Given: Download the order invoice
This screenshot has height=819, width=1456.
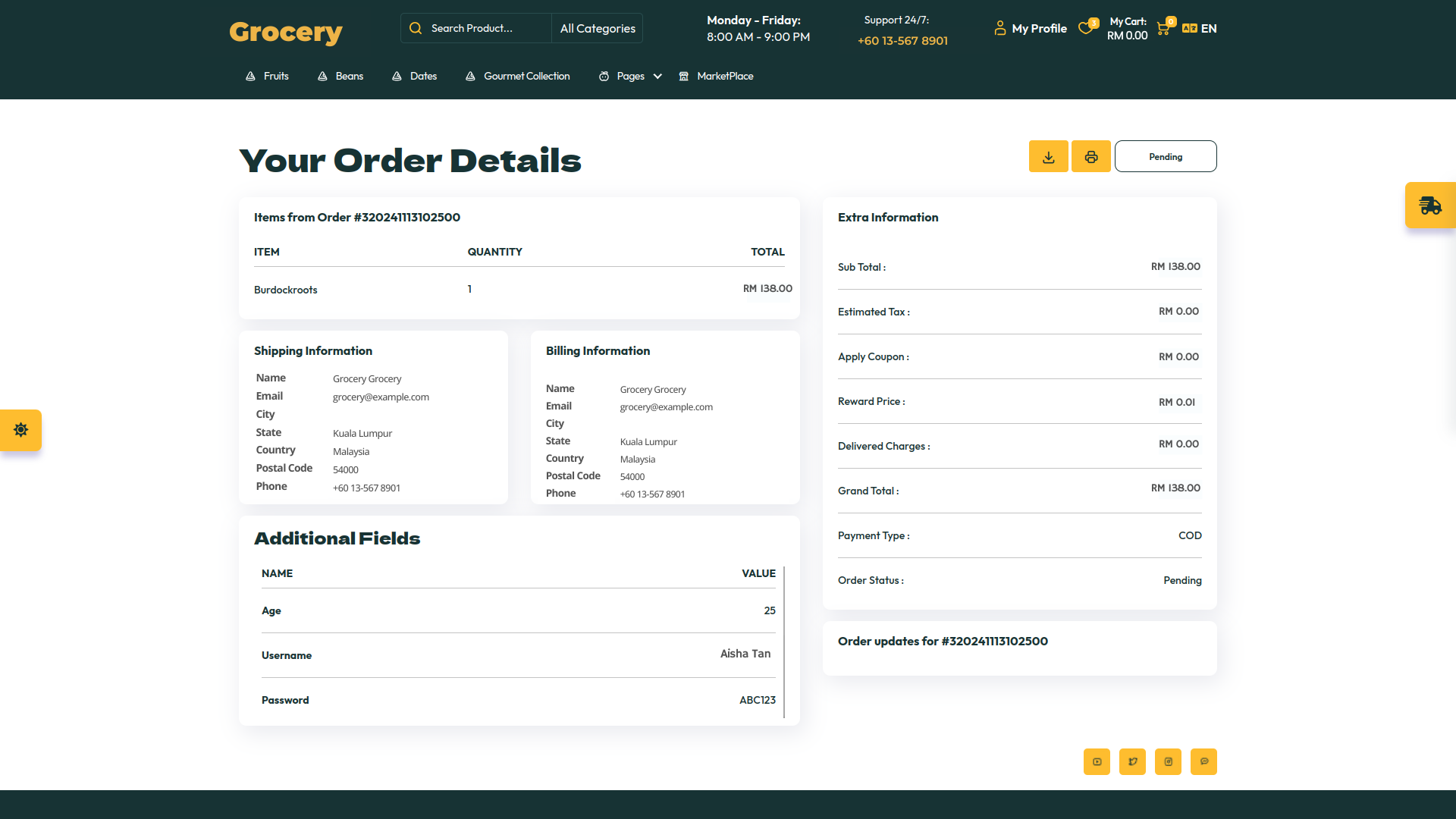Looking at the screenshot, I should (x=1048, y=157).
